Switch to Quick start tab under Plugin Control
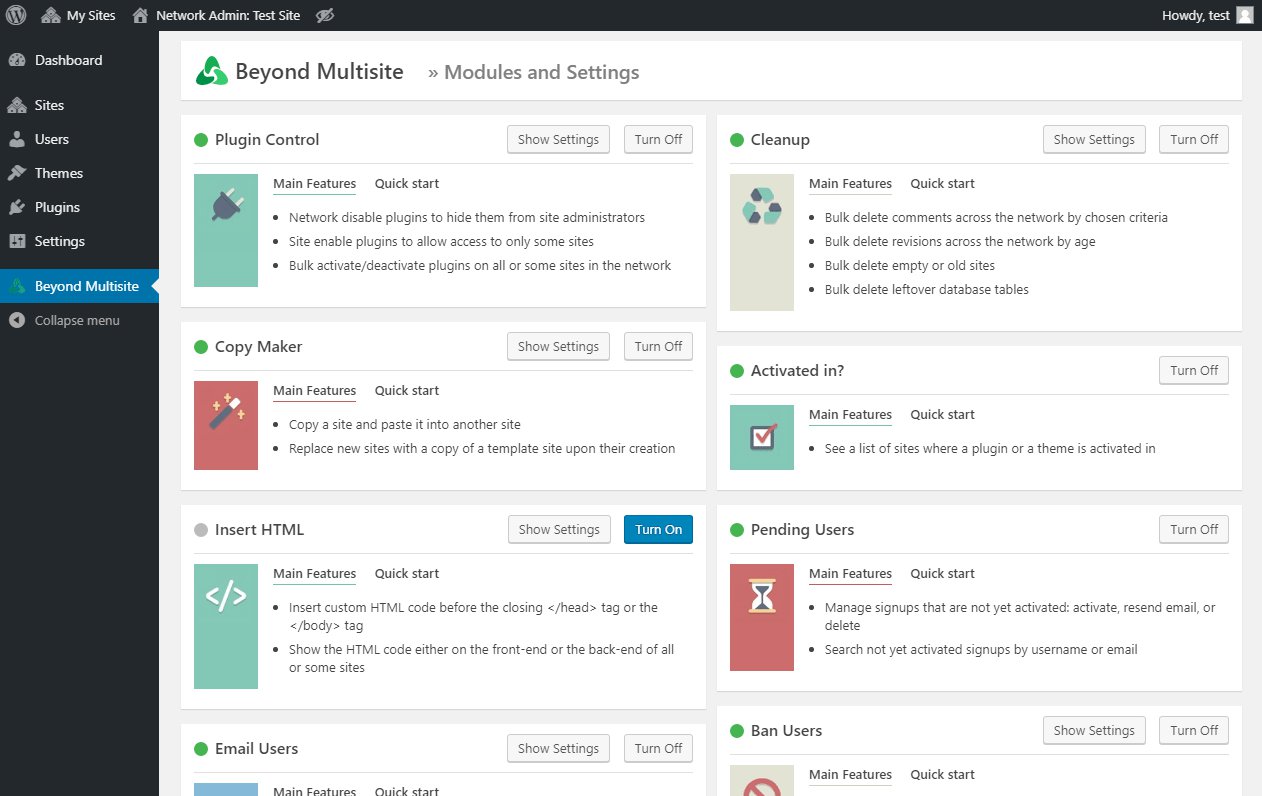Viewport: 1262px width, 796px height. tap(406, 183)
